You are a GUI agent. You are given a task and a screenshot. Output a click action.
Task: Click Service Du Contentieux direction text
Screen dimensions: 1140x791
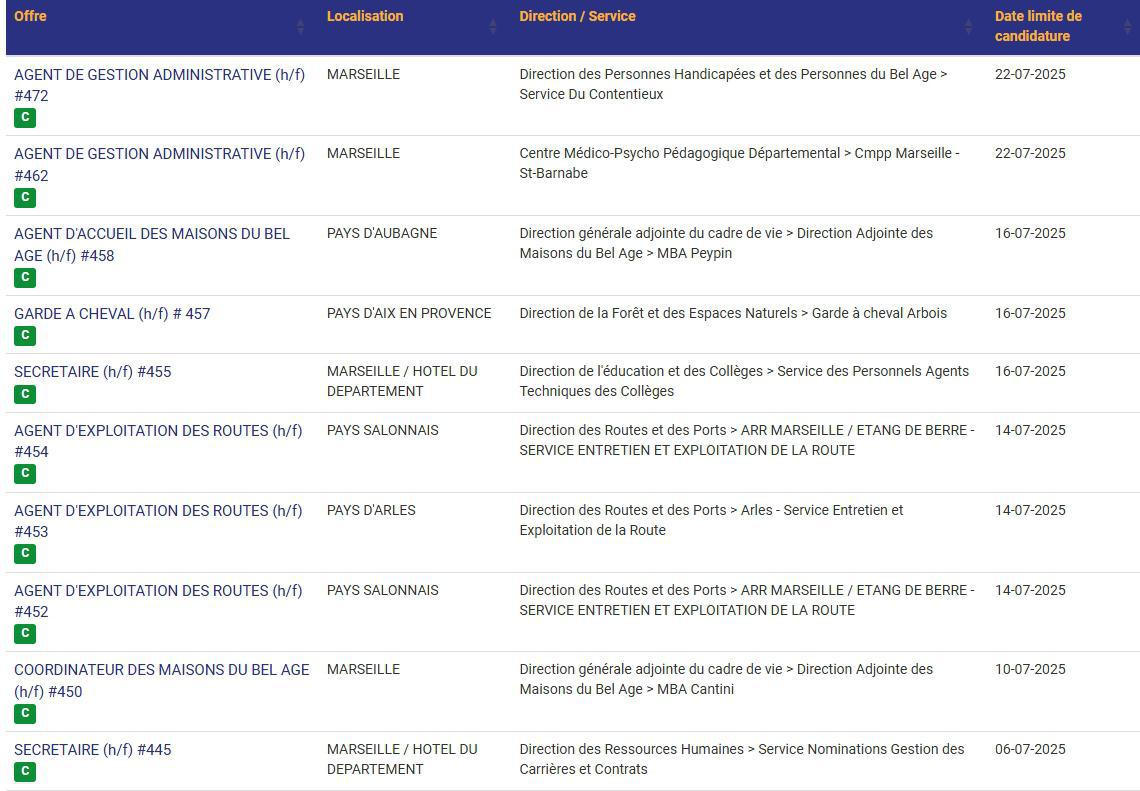click(x=591, y=95)
